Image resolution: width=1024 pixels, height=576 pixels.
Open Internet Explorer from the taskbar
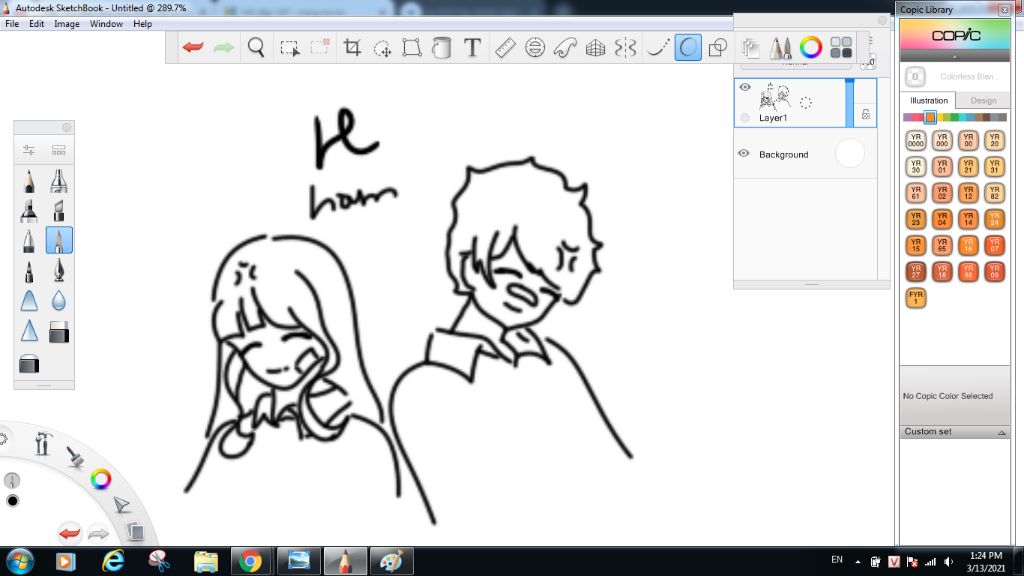[x=114, y=561]
